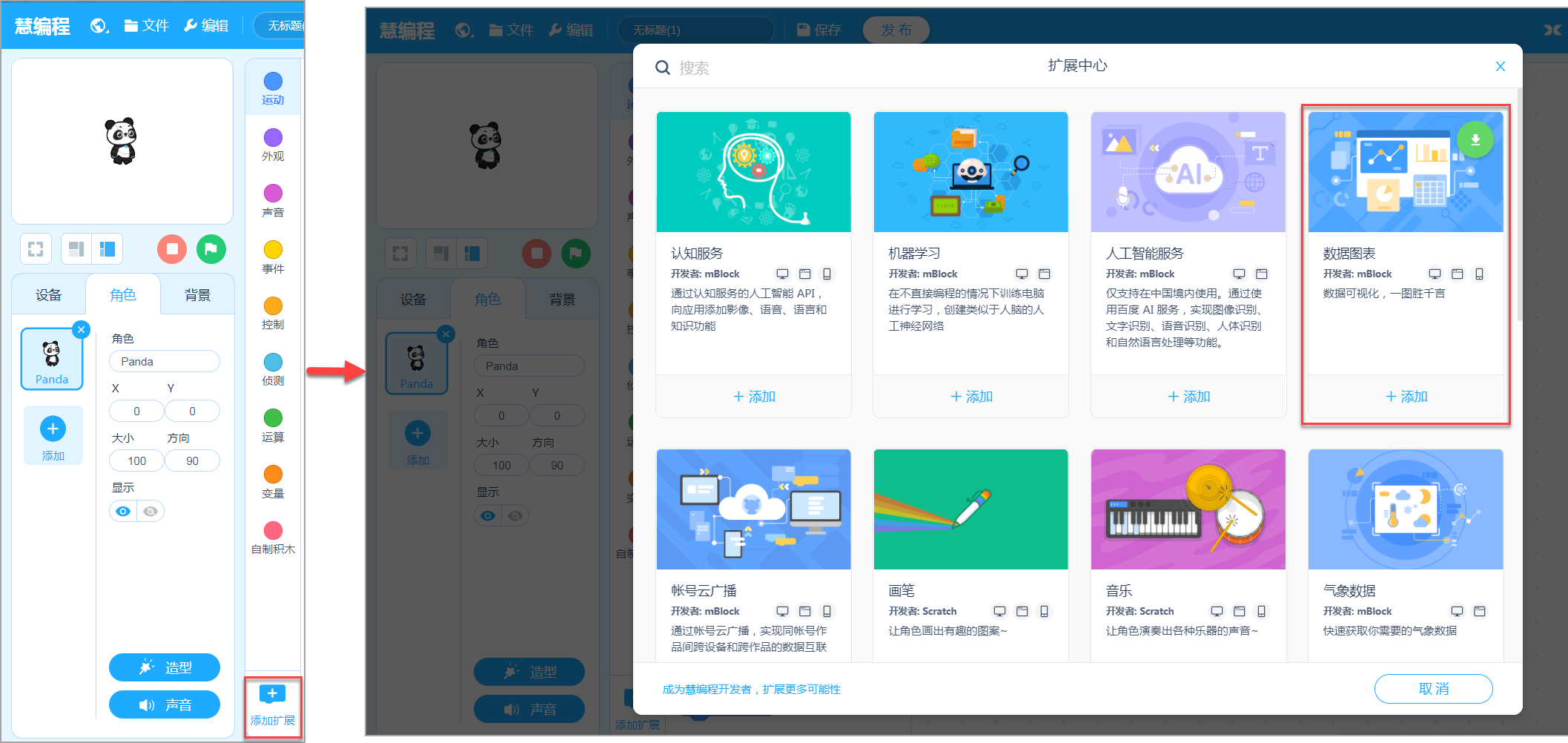Screen dimensions: 1568x743
Task: Select the pink 声音 block category, left screenshot
Action: coord(273,201)
